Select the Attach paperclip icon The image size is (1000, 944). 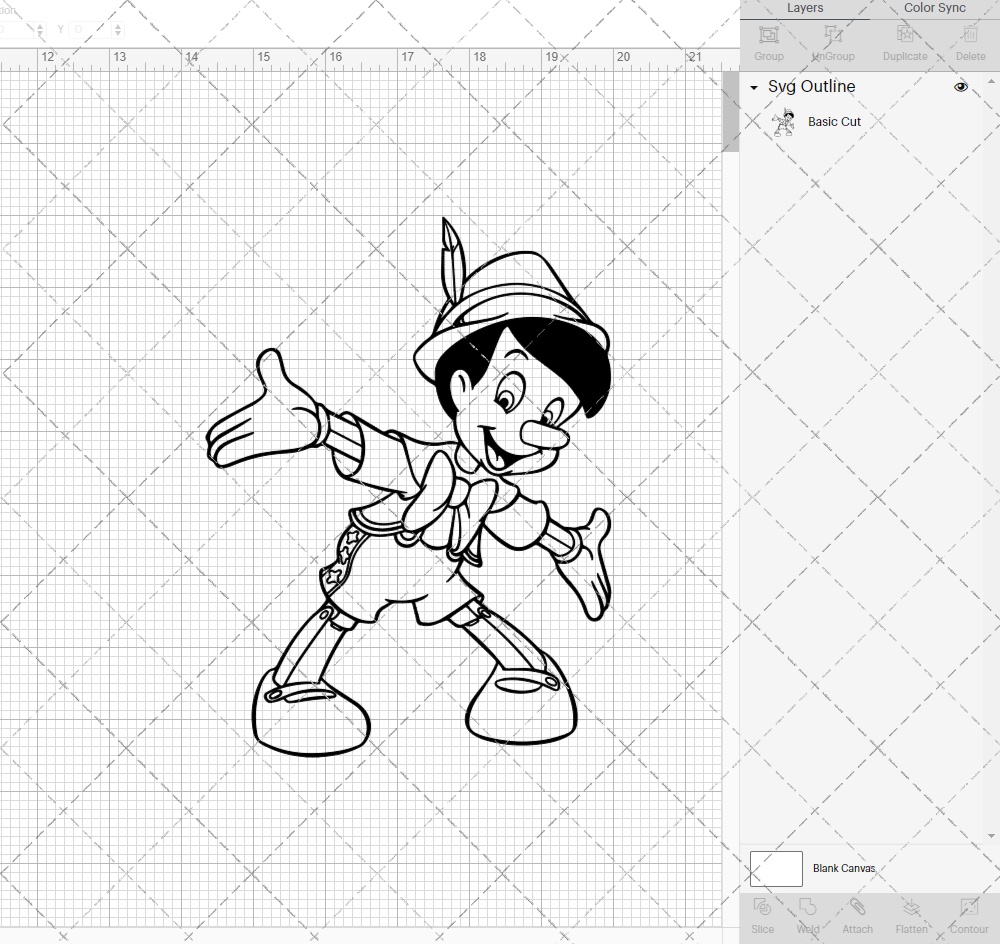point(857,908)
